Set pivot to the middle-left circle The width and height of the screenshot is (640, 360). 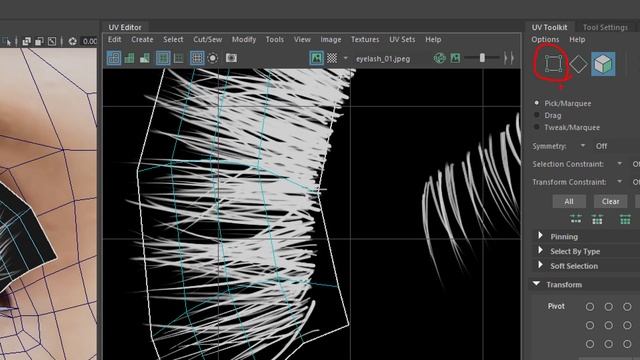(x=590, y=325)
